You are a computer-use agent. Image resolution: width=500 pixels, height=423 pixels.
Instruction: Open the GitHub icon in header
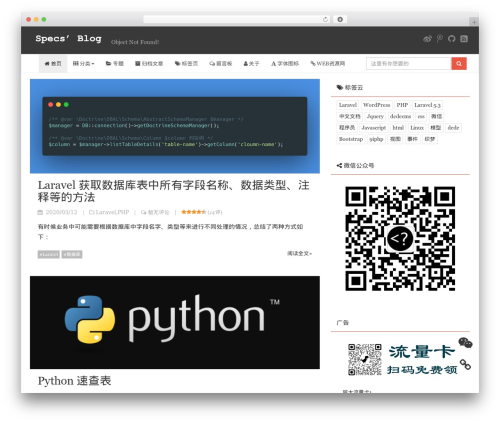(451, 39)
